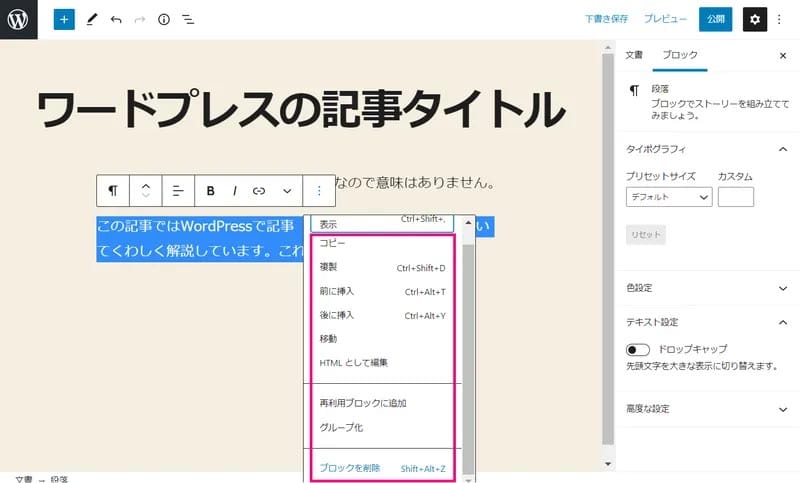Screen dimensions: 800x483
Task: Open the プリセットサイズ dropdown
Action: click(x=669, y=197)
